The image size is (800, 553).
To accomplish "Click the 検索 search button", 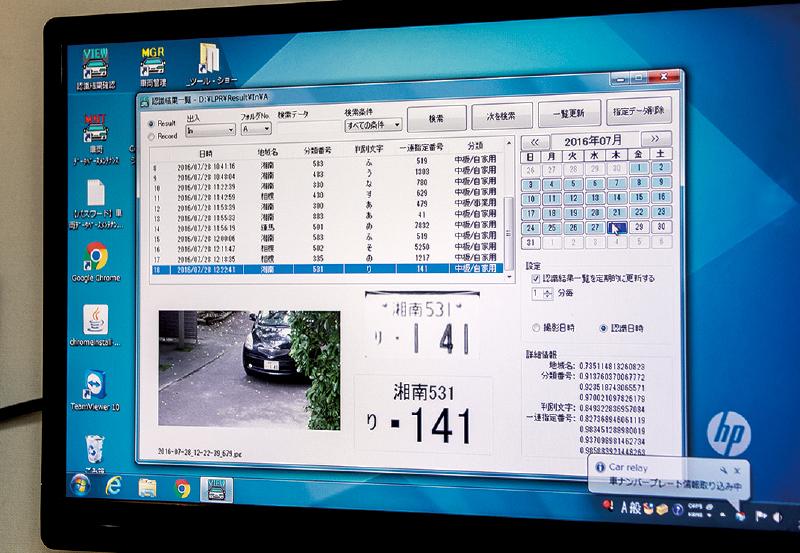I will pyautogui.click(x=436, y=118).
